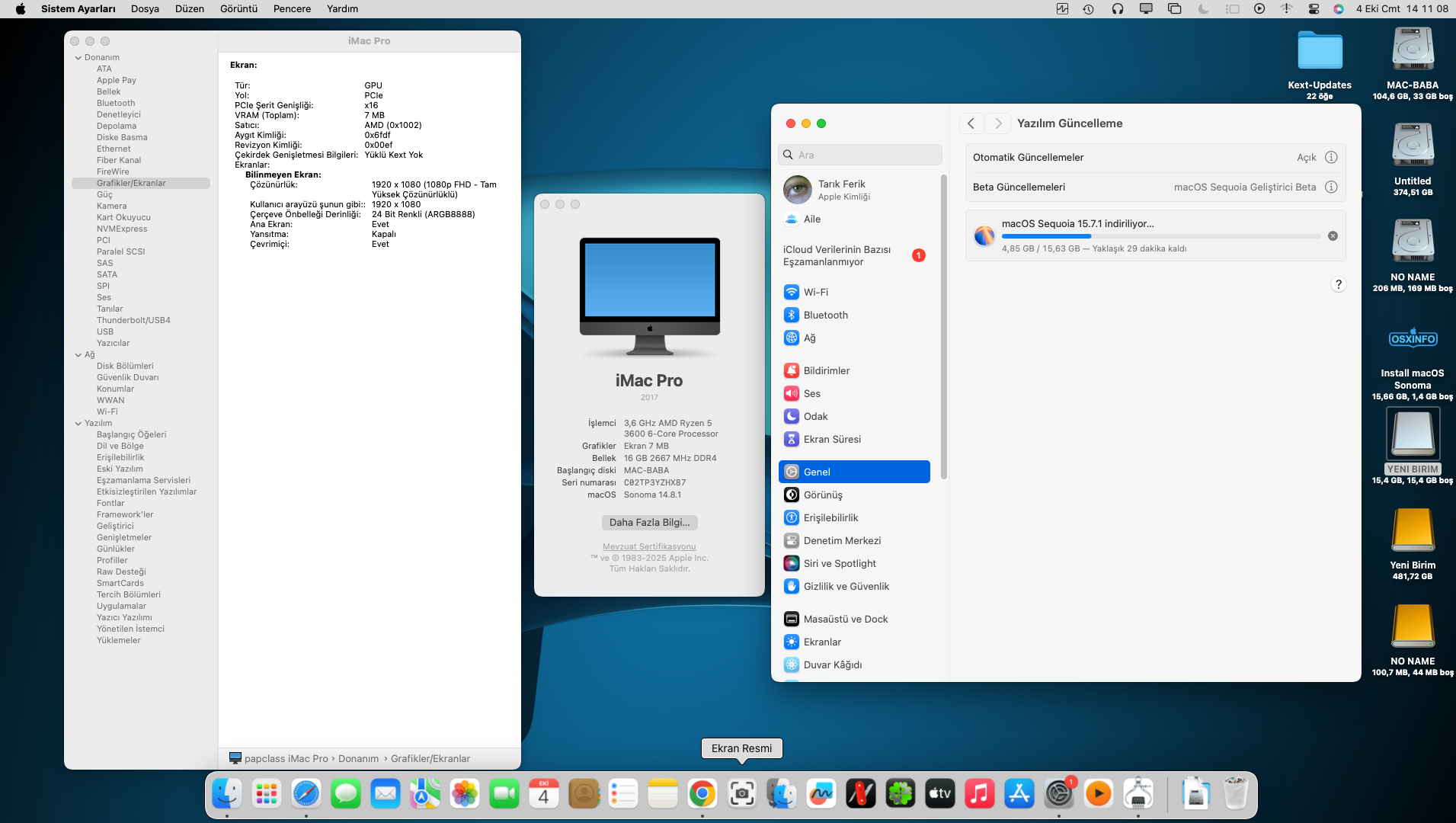Click the info icon beside Beta Güncellemeleri
This screenshot has width=1456, height=823.
click(x=1330, y=187)
